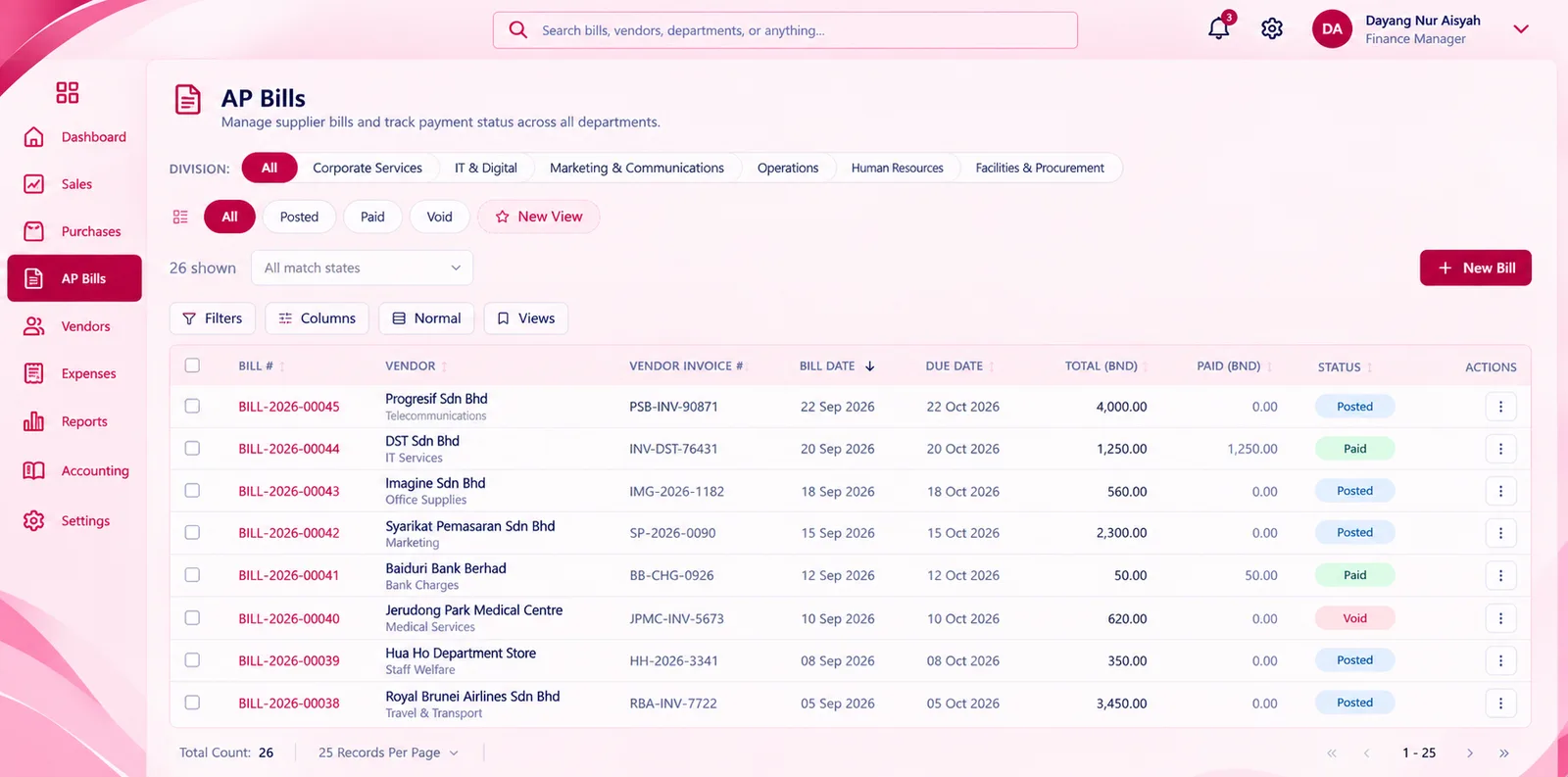Jump to last page arrow
Viewport: 1568px width, 777px height.
point(1504,753)
